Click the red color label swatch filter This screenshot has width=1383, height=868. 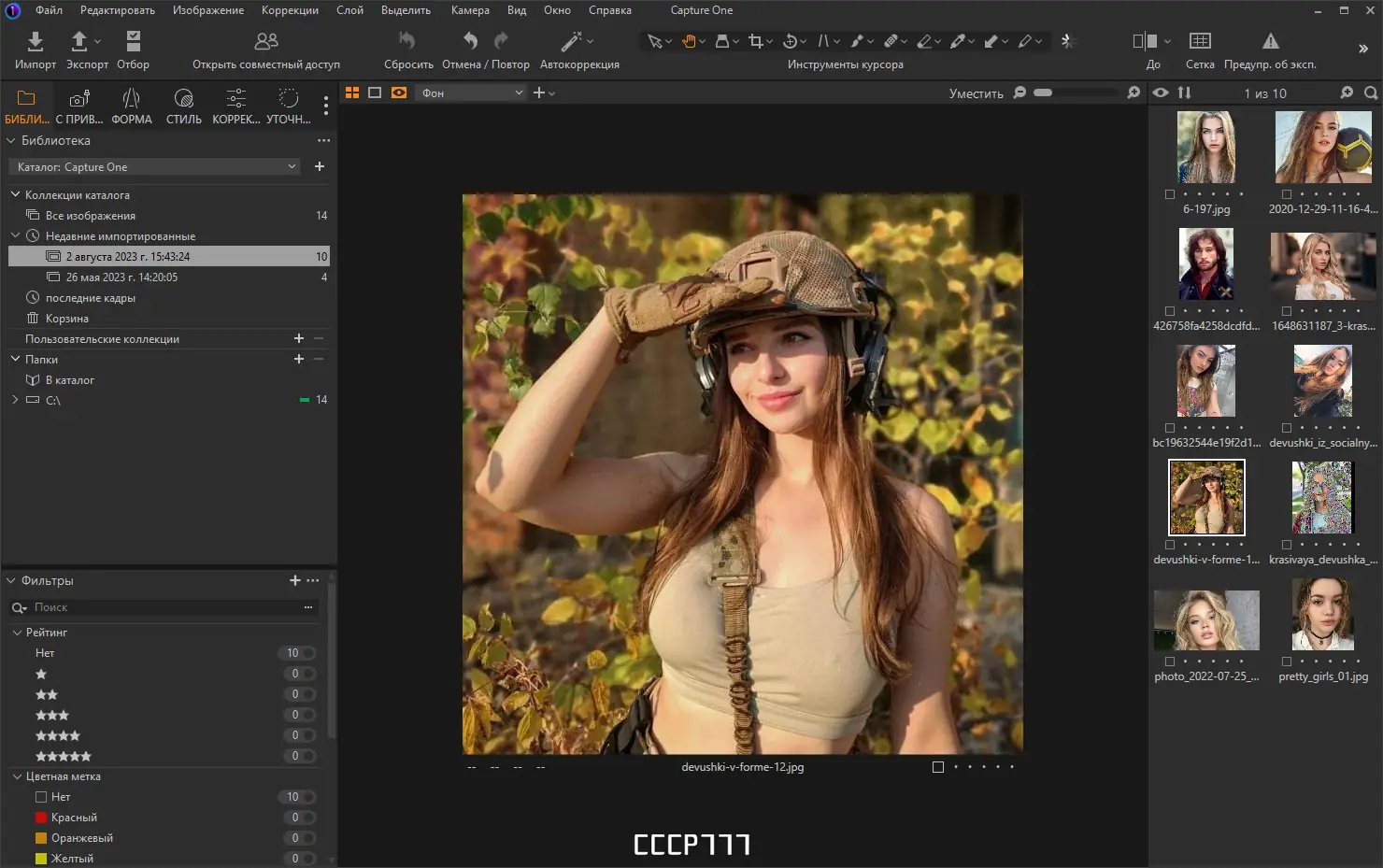pyautogui.click(x=41, y=818)
